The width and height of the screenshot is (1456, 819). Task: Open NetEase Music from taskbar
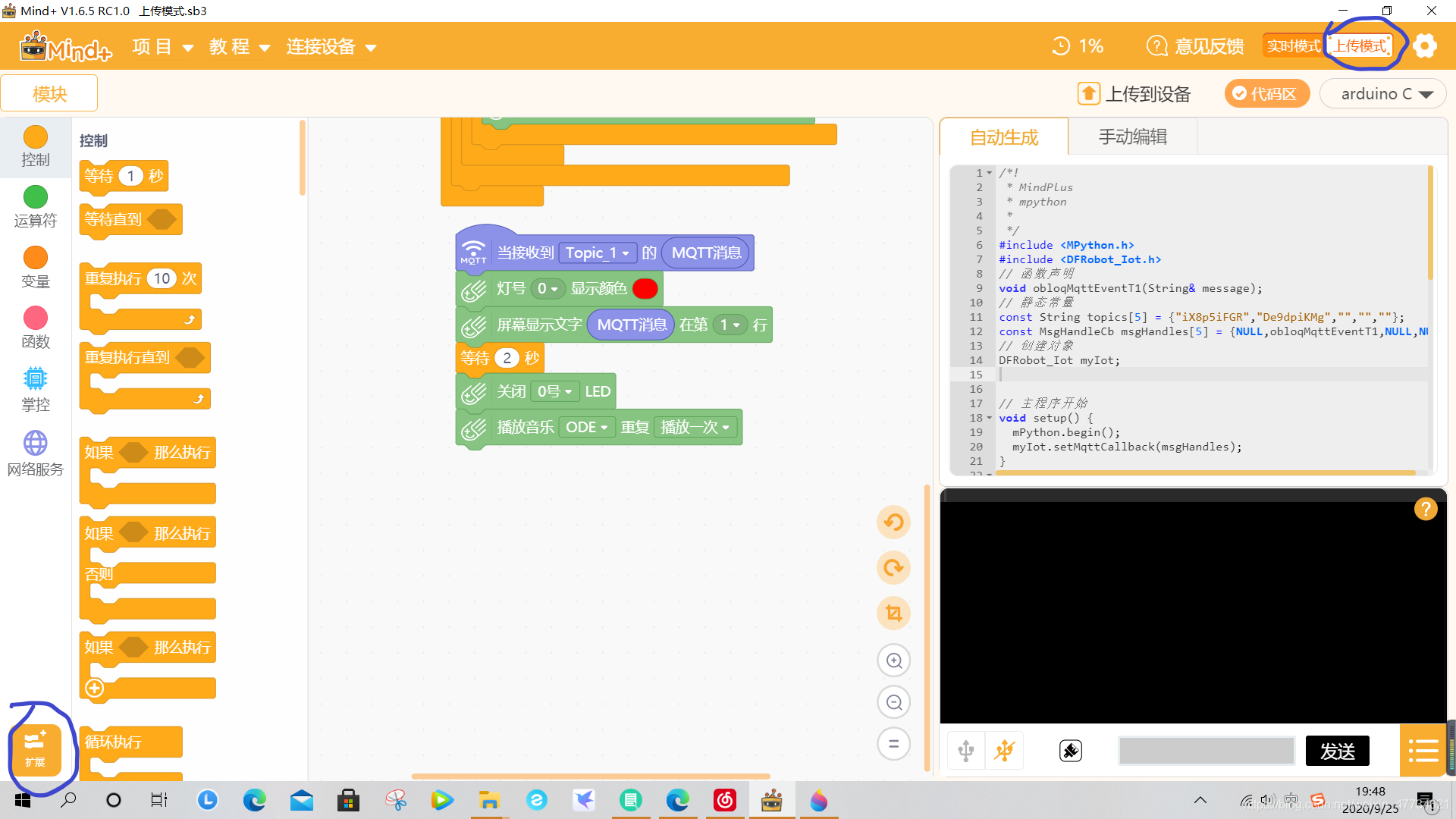[725, 800]
